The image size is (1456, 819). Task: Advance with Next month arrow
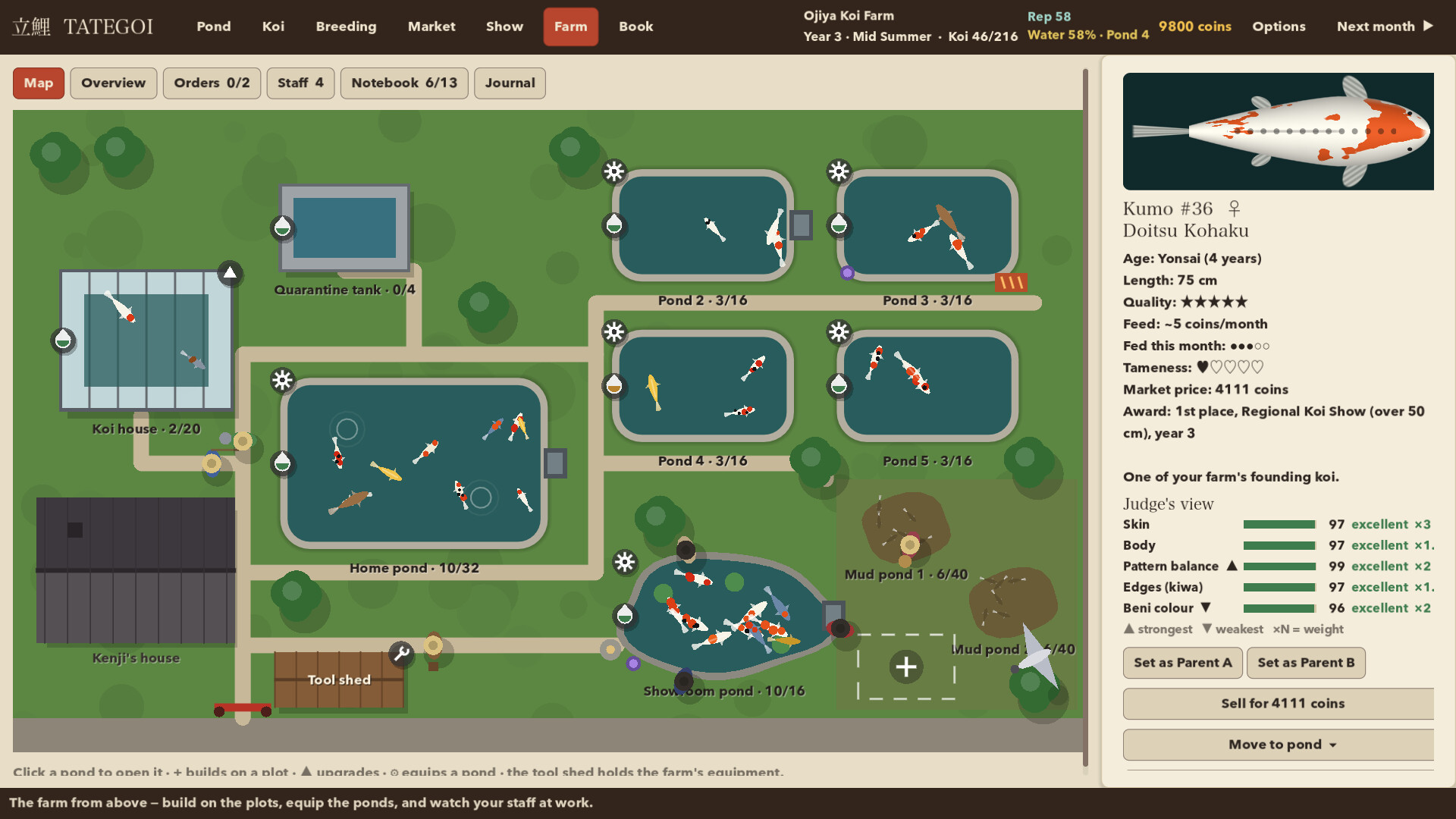1385,27
